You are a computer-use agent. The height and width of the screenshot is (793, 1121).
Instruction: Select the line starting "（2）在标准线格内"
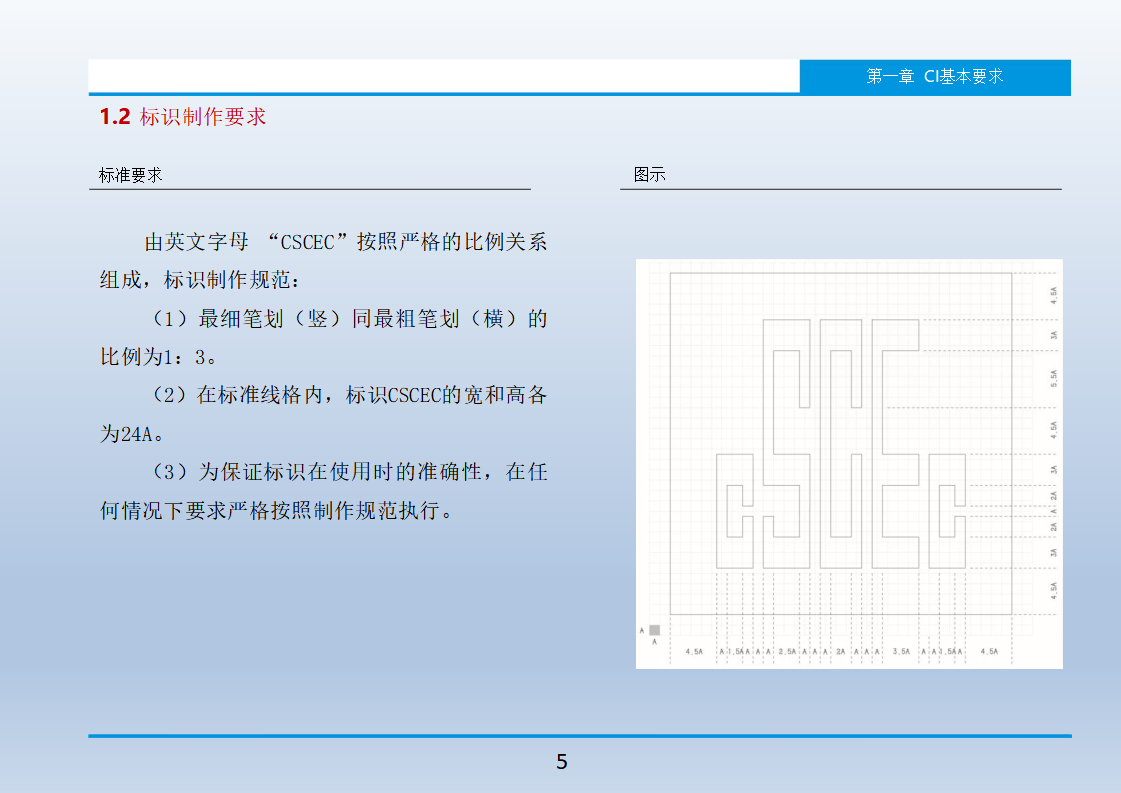click(x=350, y=395)
